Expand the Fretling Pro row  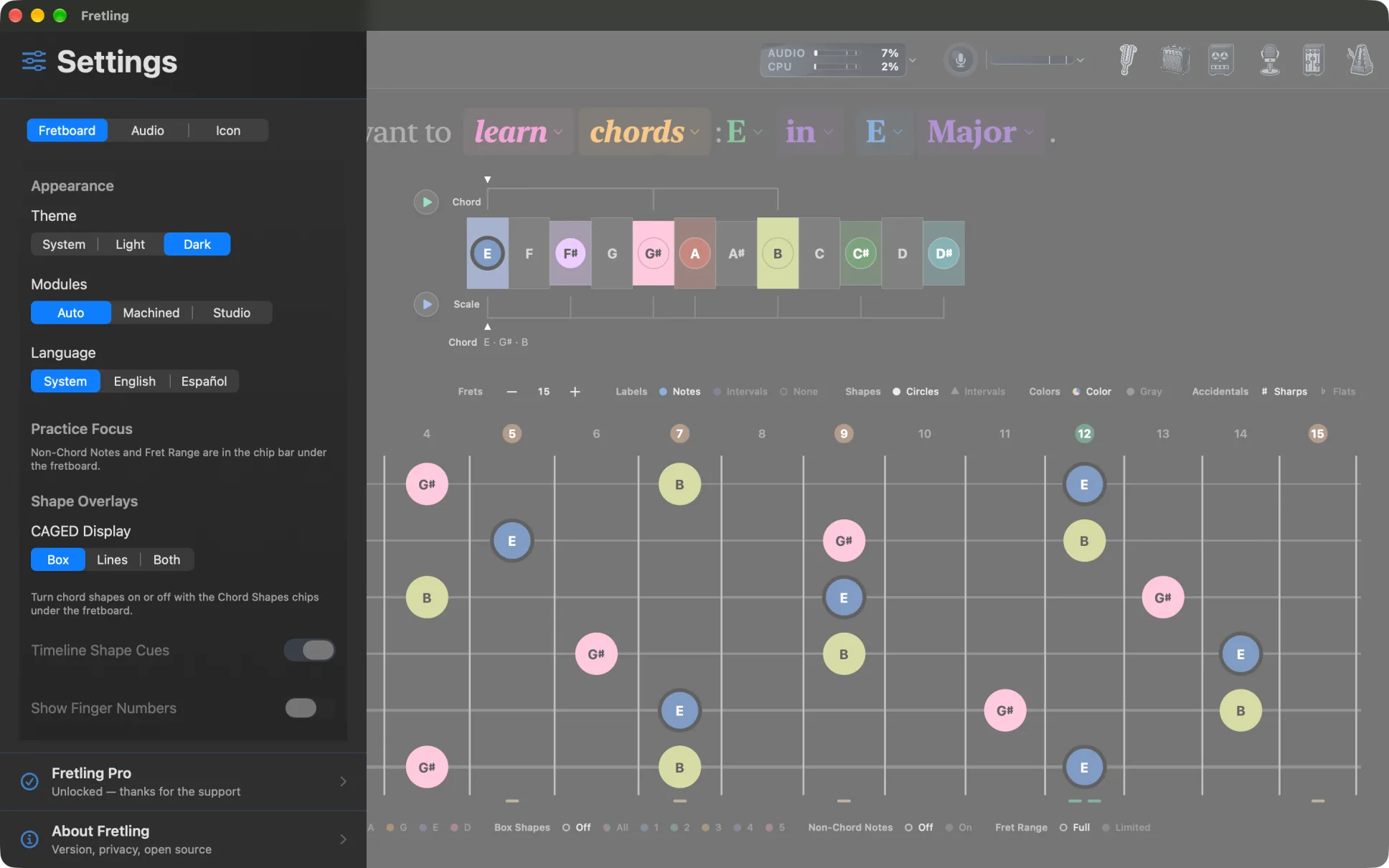click(183, 781)
